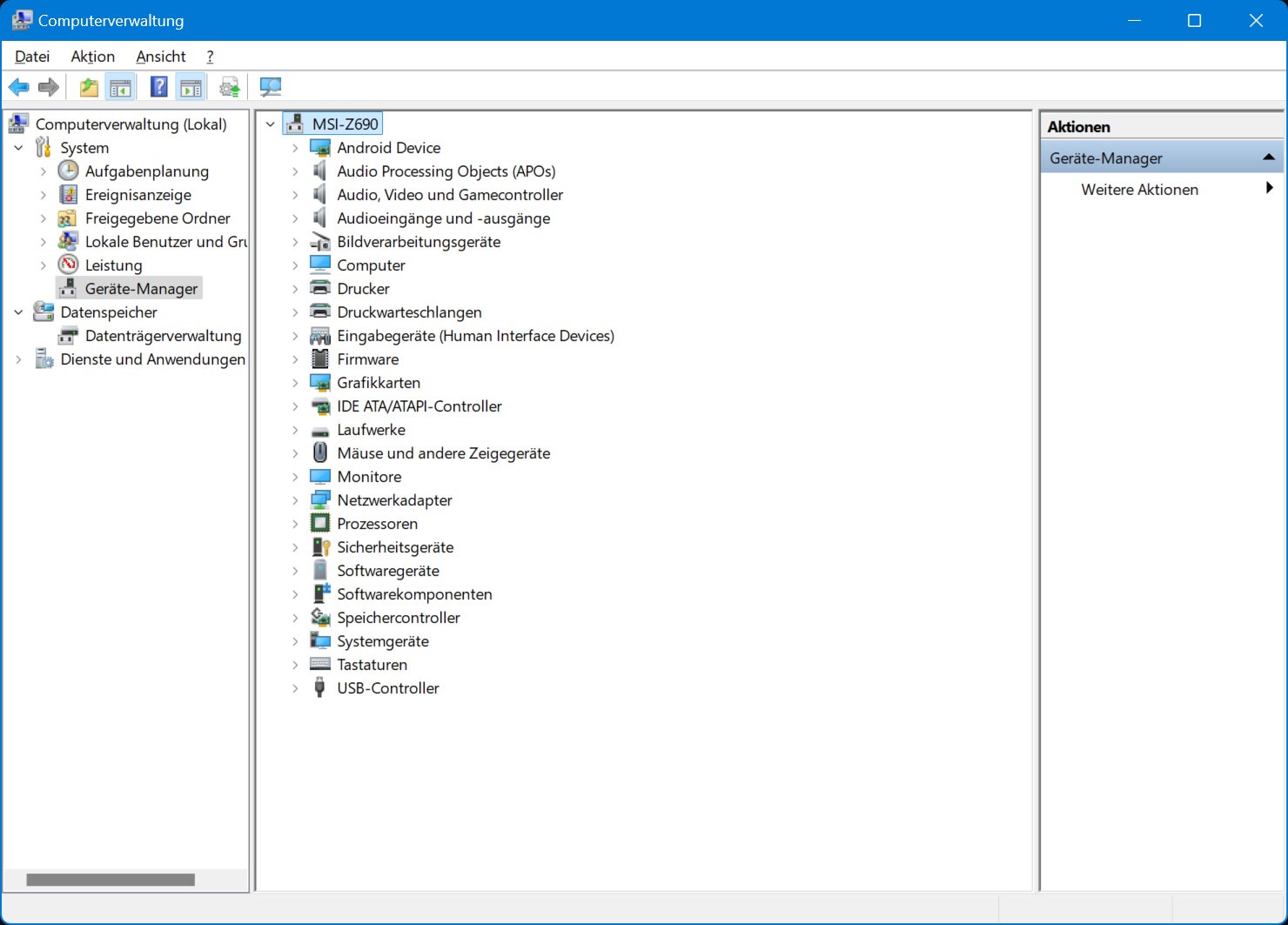This screenshot has width=1288, height=925.
Task: Click the Ereignisanzeige event viewer icon
Action: (68, 195)
